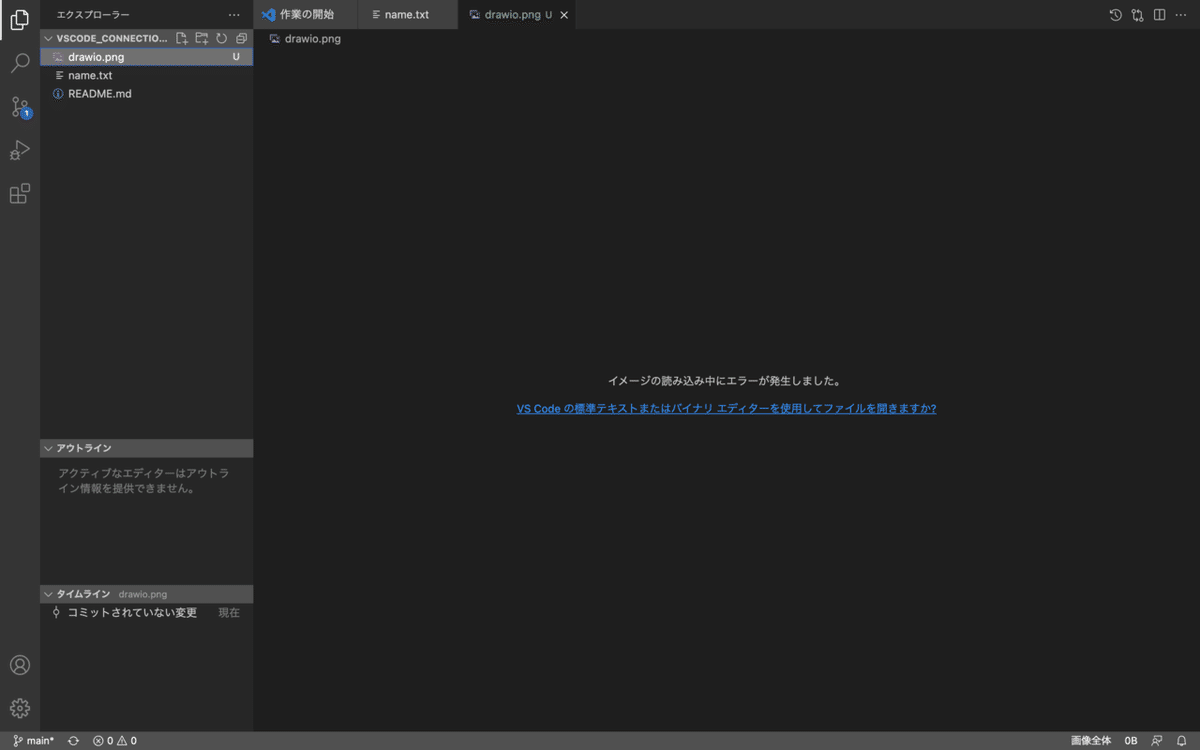Select drawio.png in the explorer tree

coord(147,57)
